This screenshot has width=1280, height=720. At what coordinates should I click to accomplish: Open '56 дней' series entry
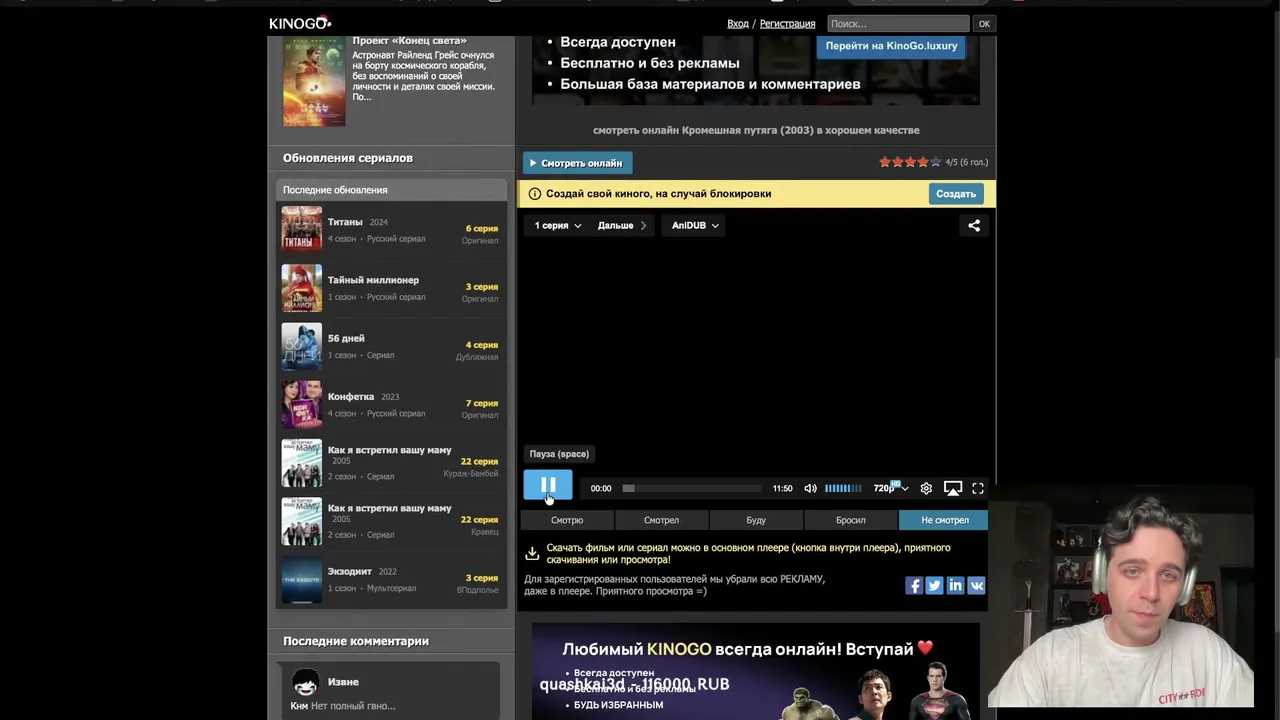pyautogui.click(x=391, y=345)
